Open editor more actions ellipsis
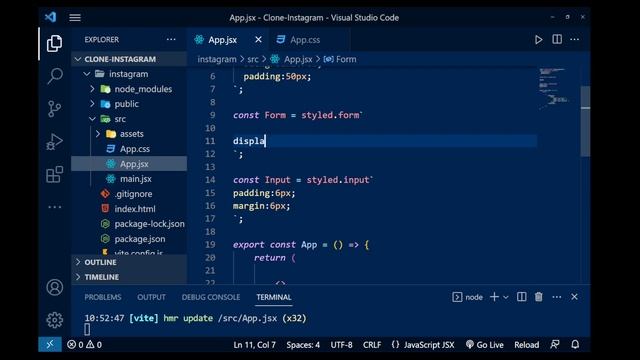 coord(575,40)
